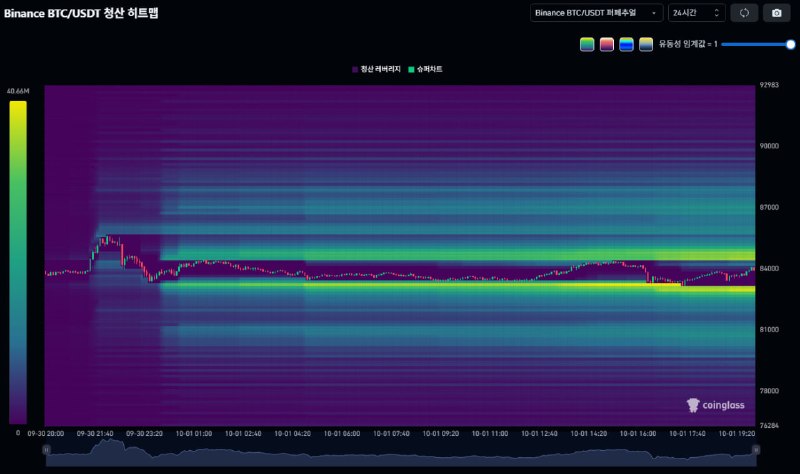This screenshot has height=474, width=800.
Task: Select the yellow-gray color theme swatch
Action: click(x=646, y=44)
